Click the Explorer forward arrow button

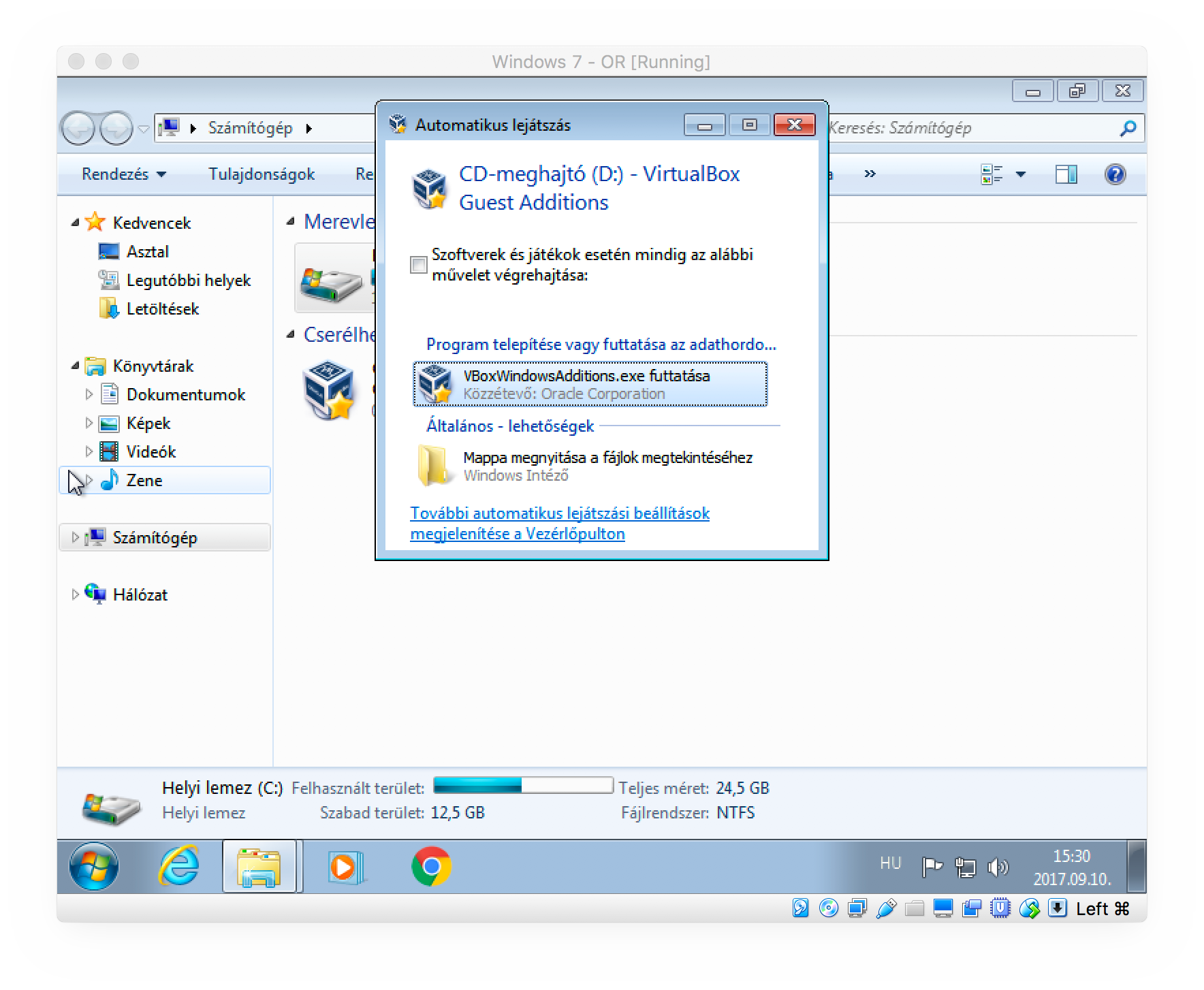click(116, 128)
